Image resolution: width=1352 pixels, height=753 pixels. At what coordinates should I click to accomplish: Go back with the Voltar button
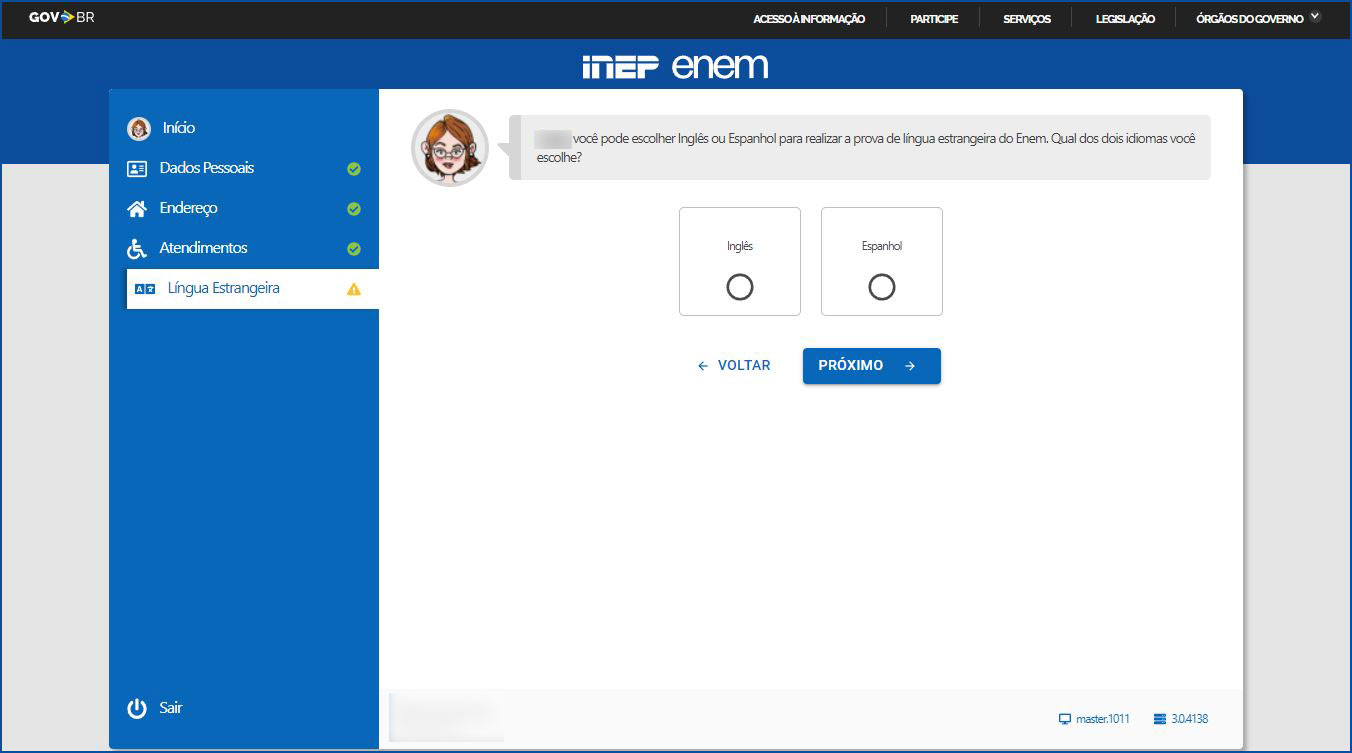coord(734,366)
